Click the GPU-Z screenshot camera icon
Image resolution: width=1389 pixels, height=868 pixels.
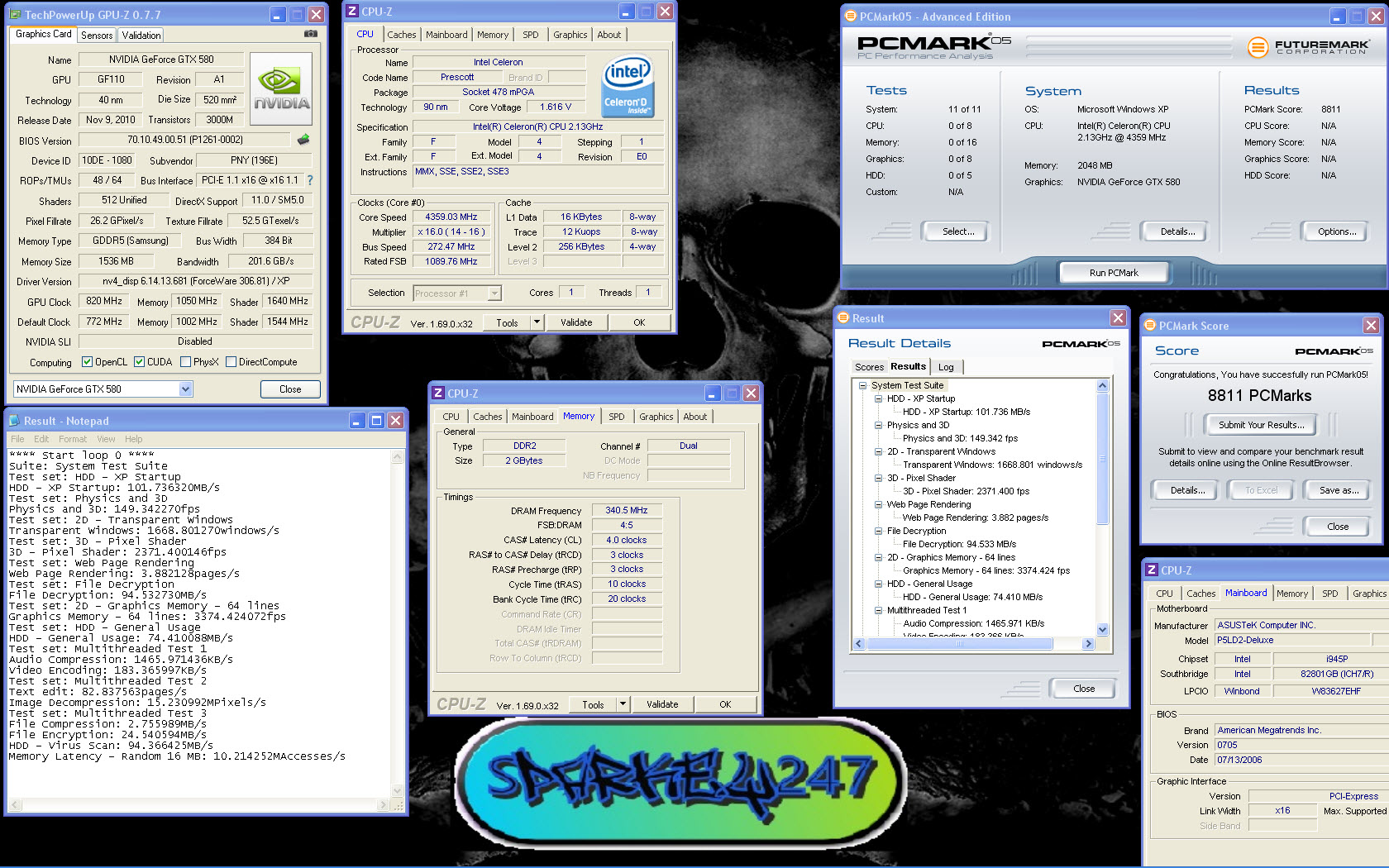[310, 34]
